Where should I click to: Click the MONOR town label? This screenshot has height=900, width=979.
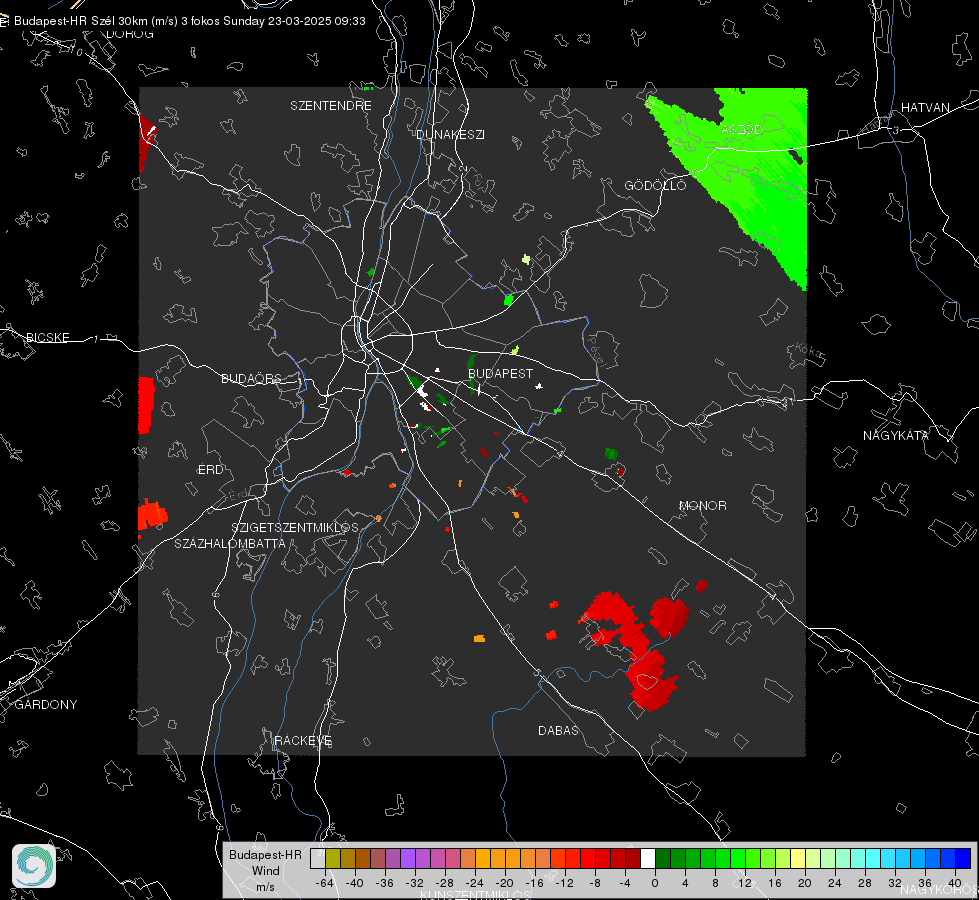[703, 506]
